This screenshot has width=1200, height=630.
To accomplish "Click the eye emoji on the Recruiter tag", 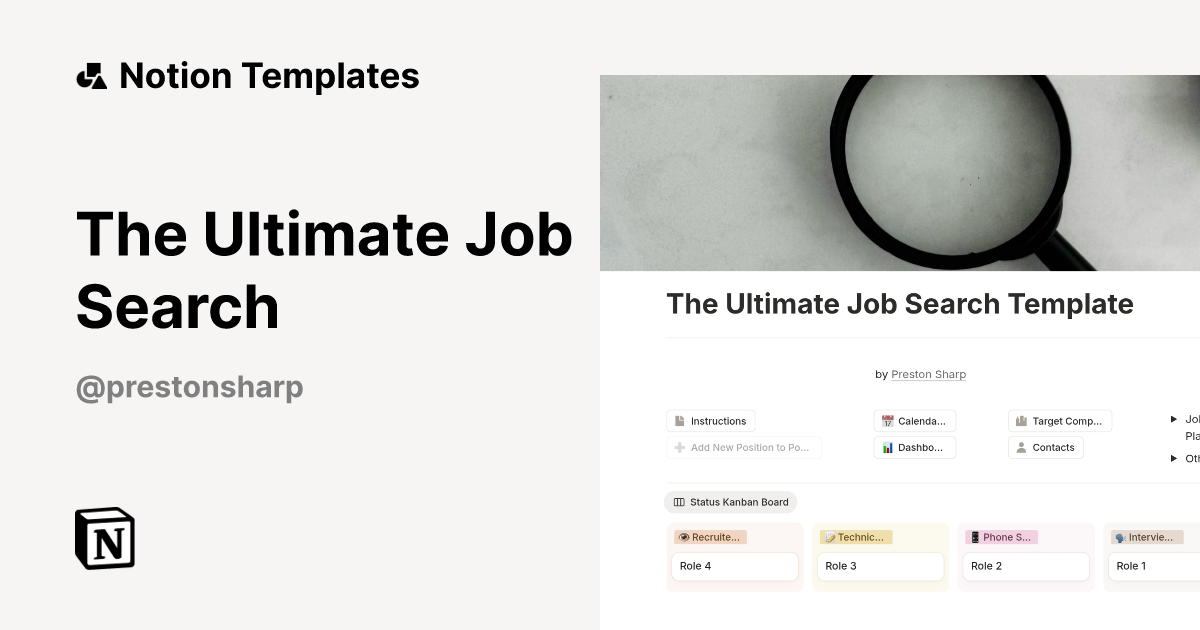I will coord(683,537).
